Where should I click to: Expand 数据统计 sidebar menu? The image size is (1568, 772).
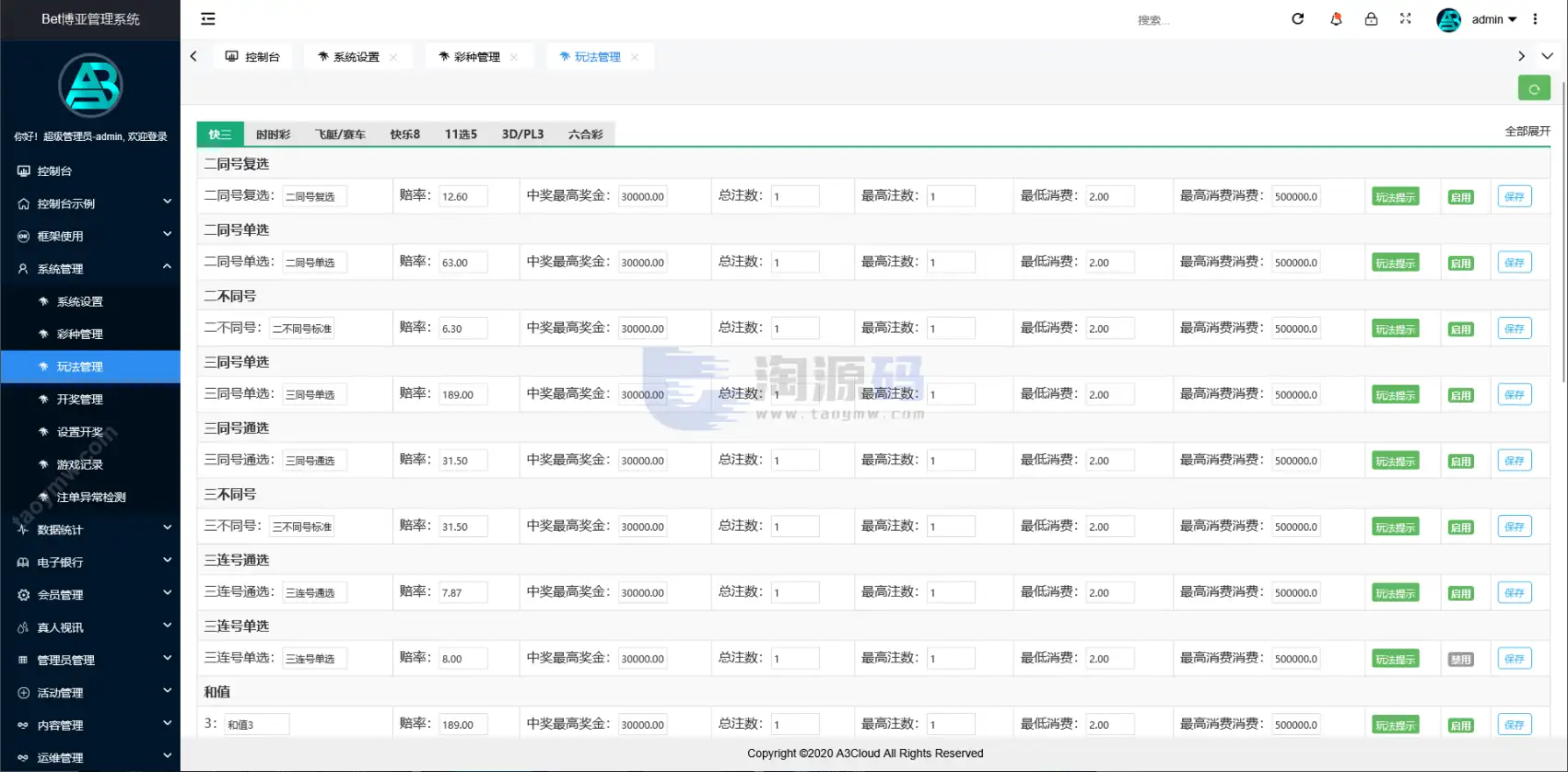(167, 528)
